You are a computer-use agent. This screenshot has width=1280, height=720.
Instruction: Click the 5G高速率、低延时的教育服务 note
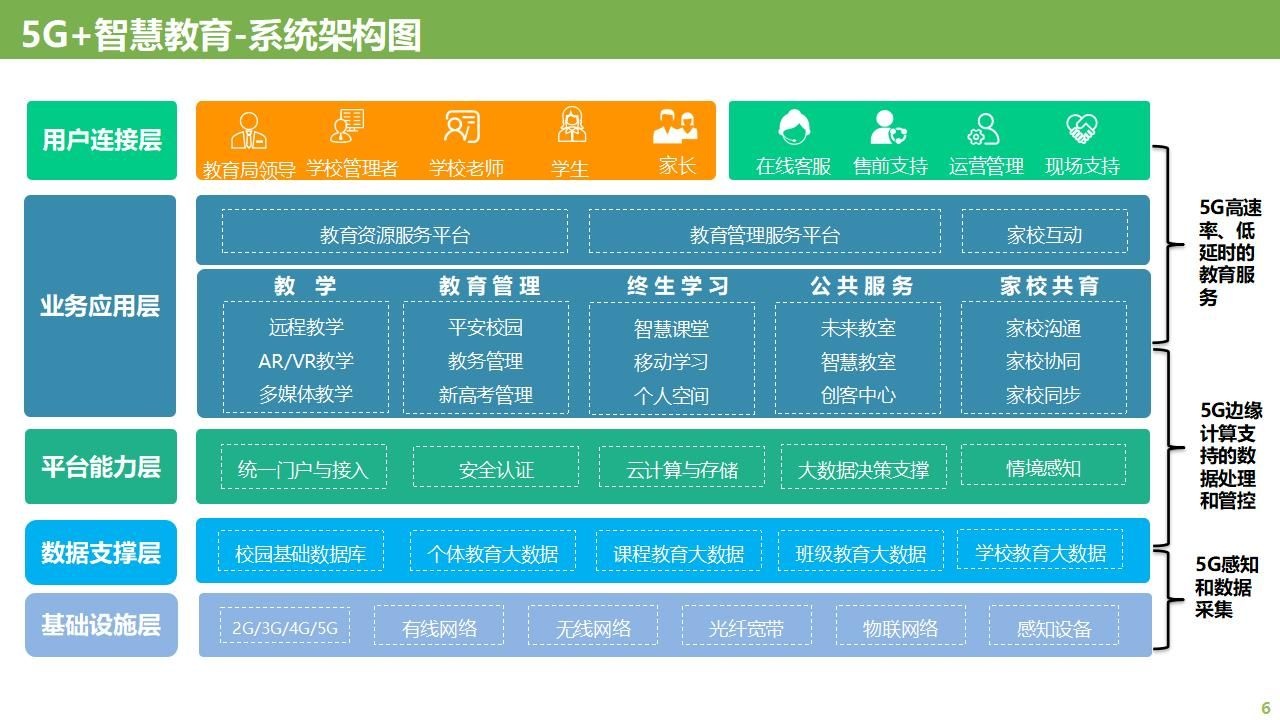1230,252
